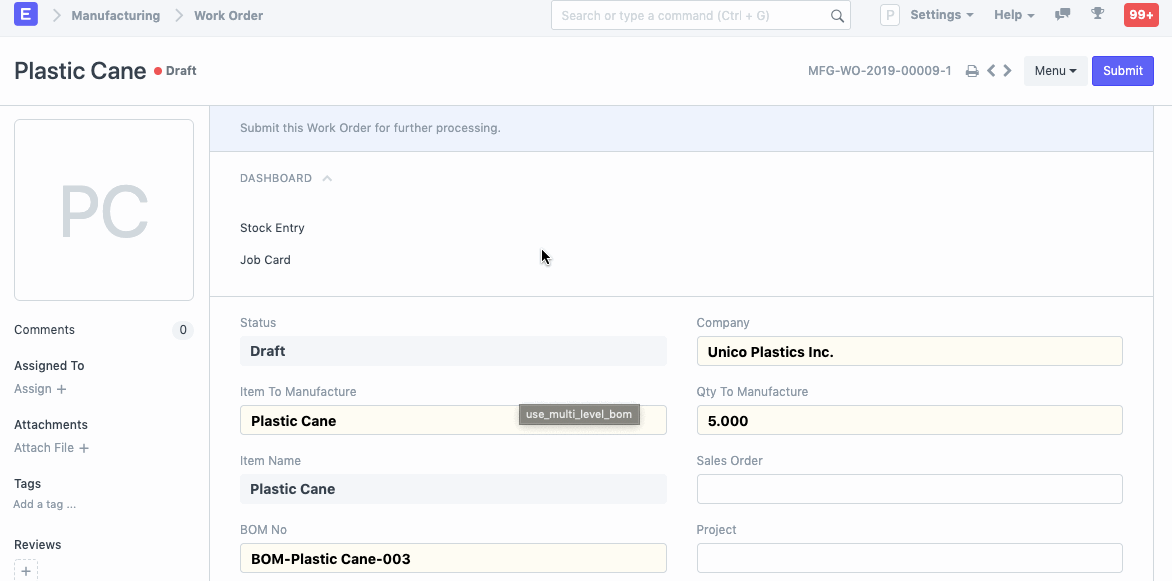This screenshot has width=1172, height=581.
Task: Print this work order via printer icon
Action: pyautogui.click(x=971, y=71)
